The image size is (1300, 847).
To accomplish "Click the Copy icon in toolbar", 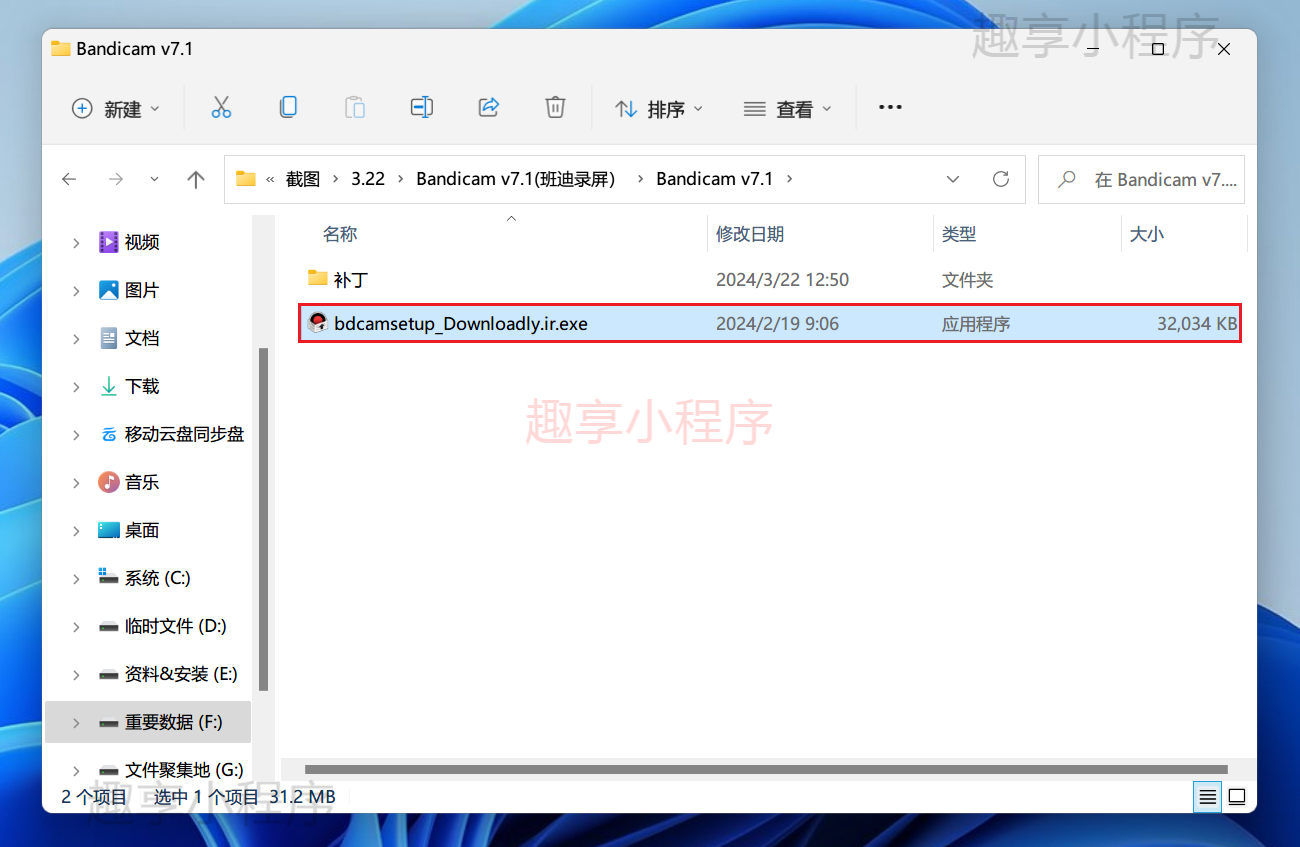I will (x=288, y=108).
